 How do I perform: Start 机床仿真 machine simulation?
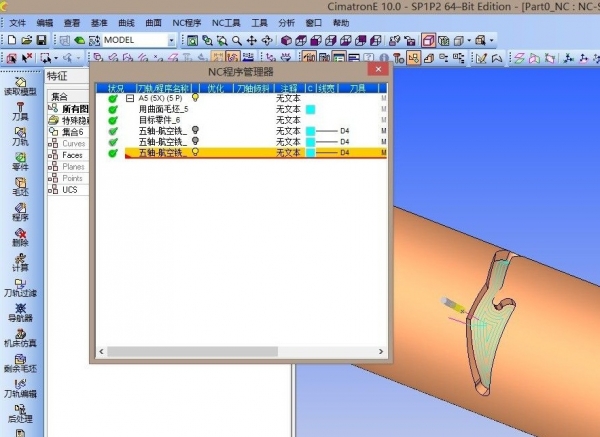click(20, 338)
